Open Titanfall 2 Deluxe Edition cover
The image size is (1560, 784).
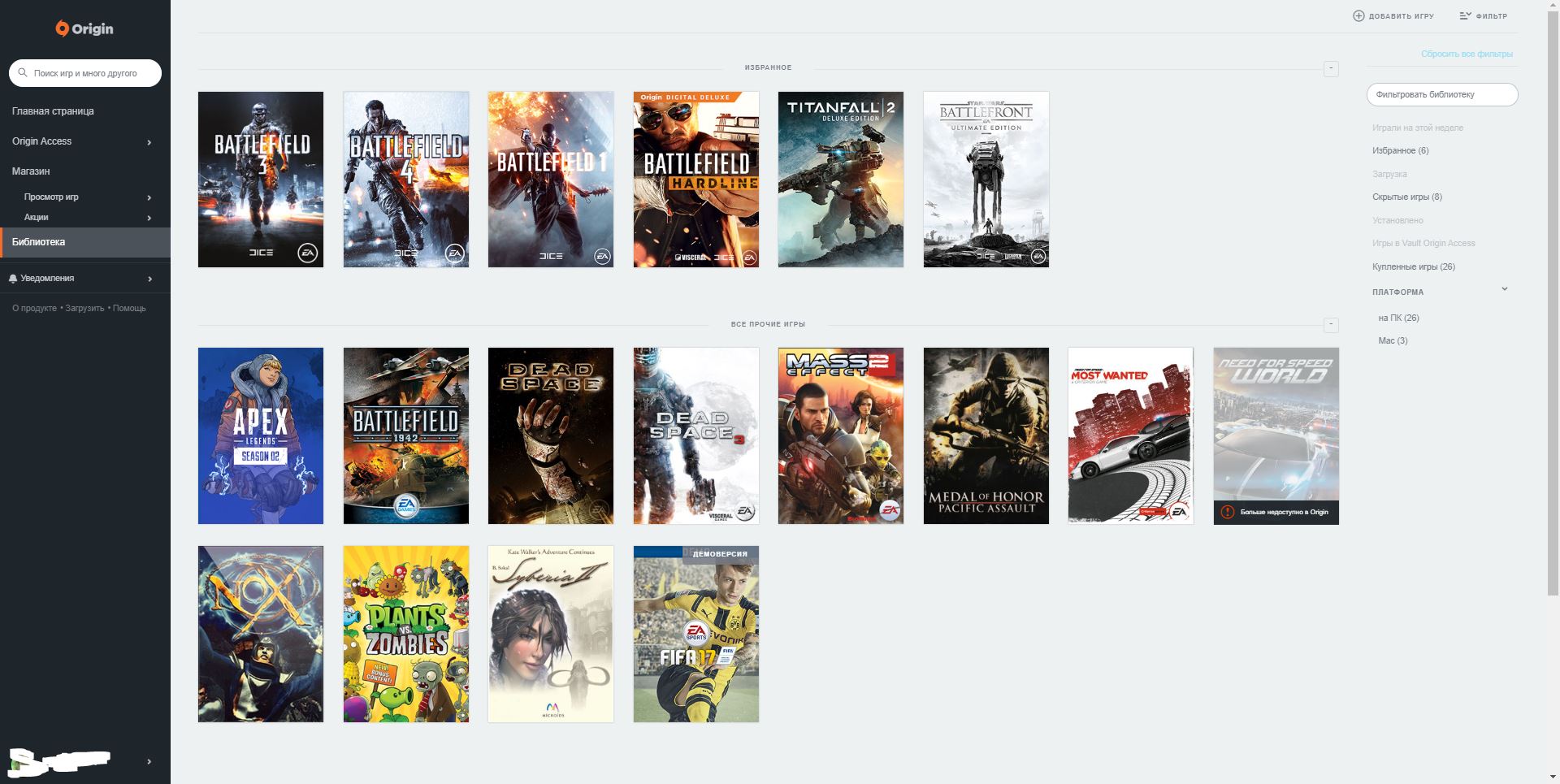[x=840, y=180]
